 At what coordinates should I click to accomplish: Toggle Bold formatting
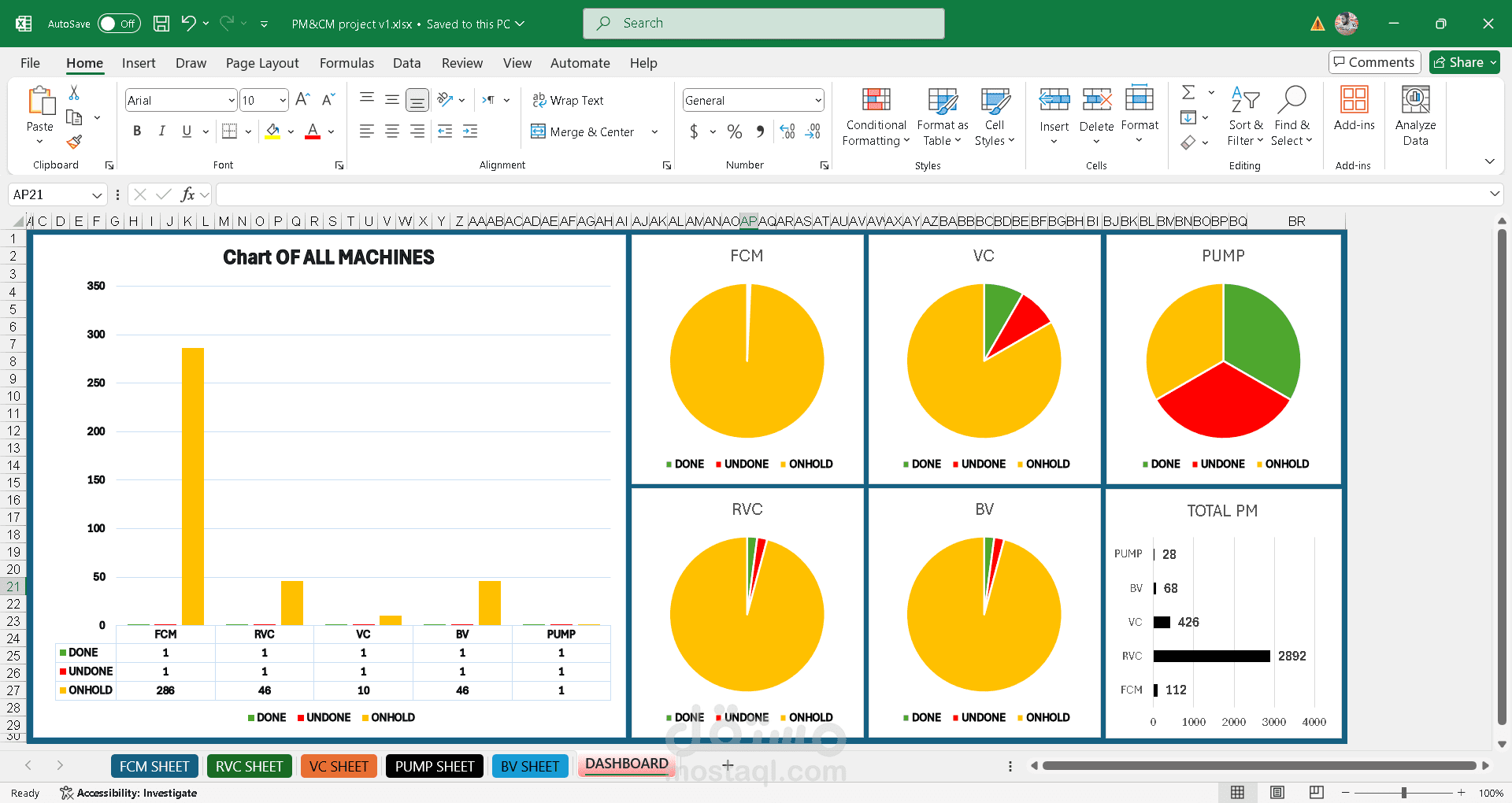pyautogui.click(x=137, y=131)
